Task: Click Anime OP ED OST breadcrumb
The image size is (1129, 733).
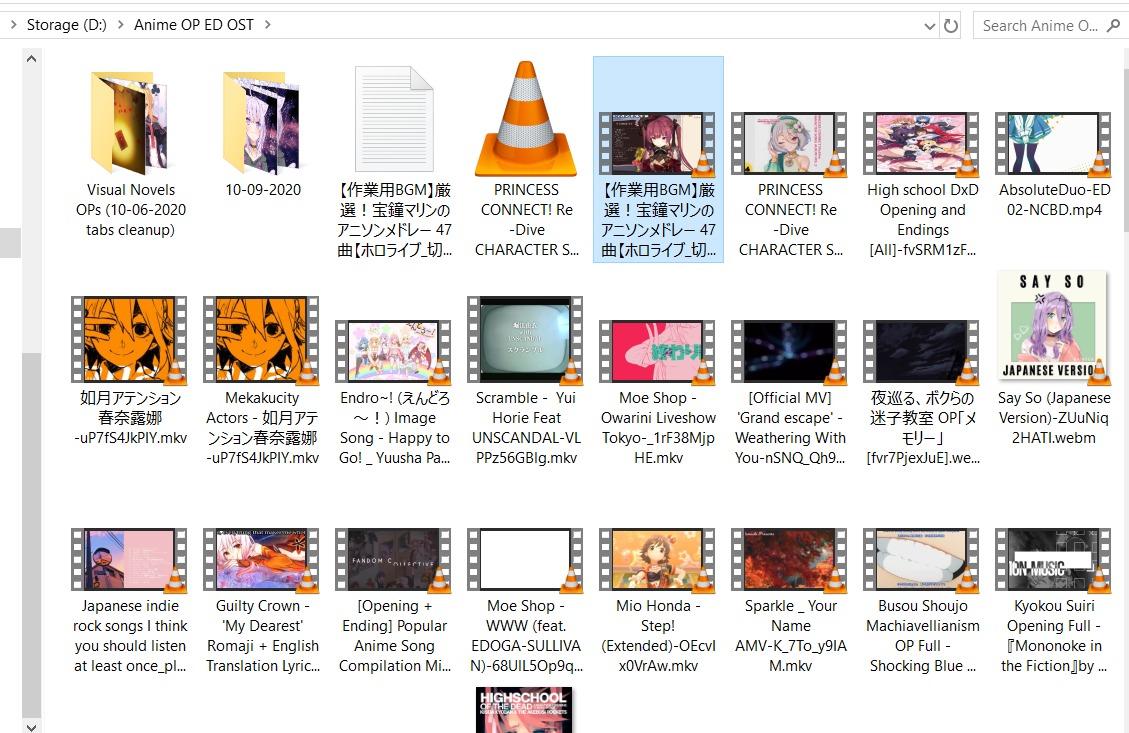Action: click(194, 24)
